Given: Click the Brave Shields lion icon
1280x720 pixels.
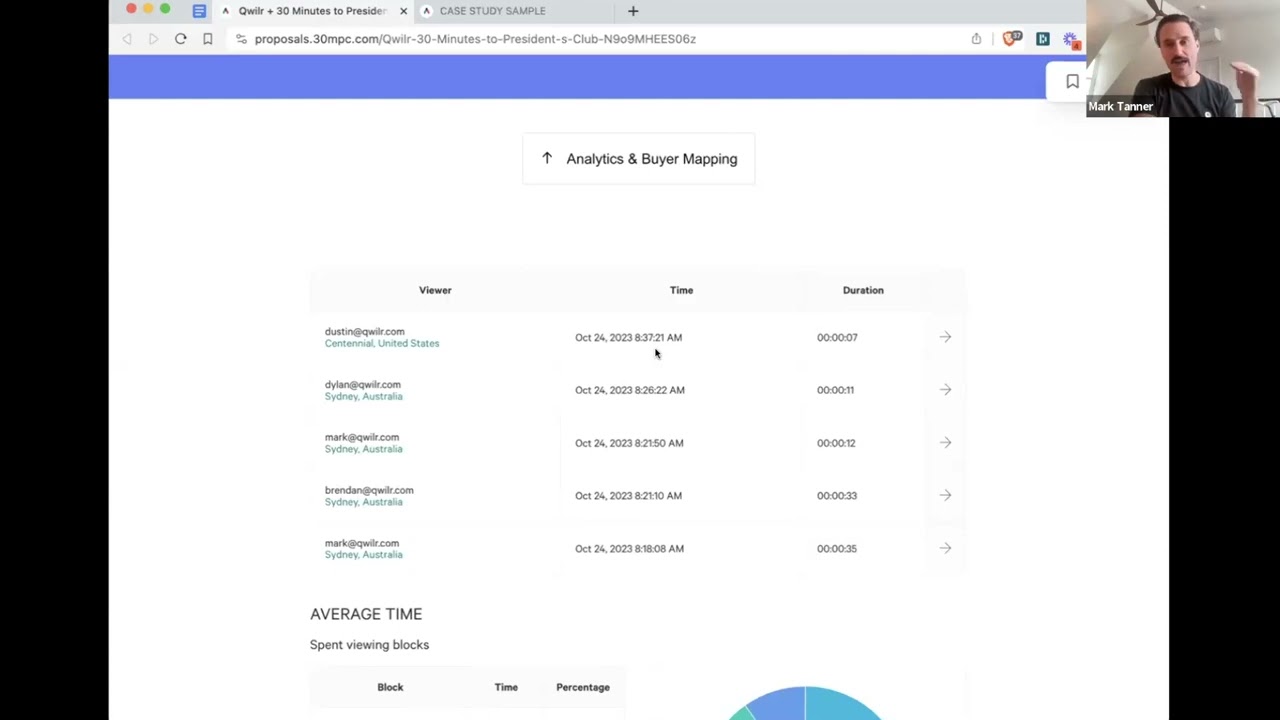Looking at the screenshot, I should tap(1012, 39).
